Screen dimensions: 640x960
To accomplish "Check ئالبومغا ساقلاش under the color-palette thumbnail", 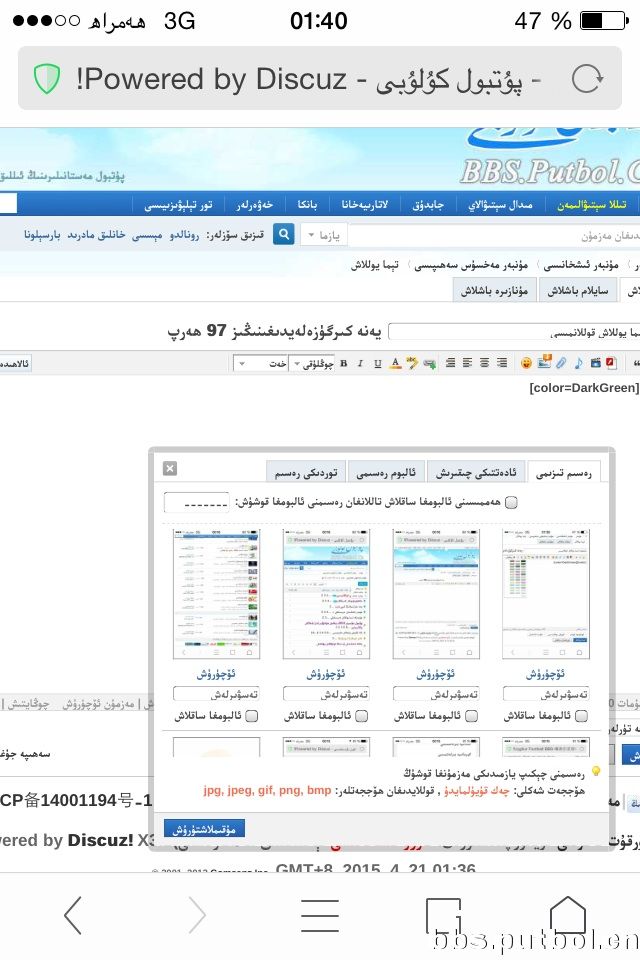I will tap(582, 716).
